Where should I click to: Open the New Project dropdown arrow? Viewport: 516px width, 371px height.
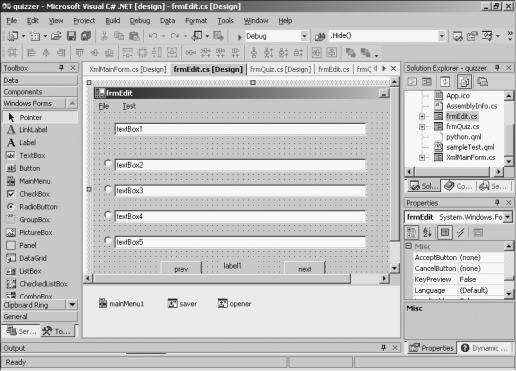(x=23, y=36)
